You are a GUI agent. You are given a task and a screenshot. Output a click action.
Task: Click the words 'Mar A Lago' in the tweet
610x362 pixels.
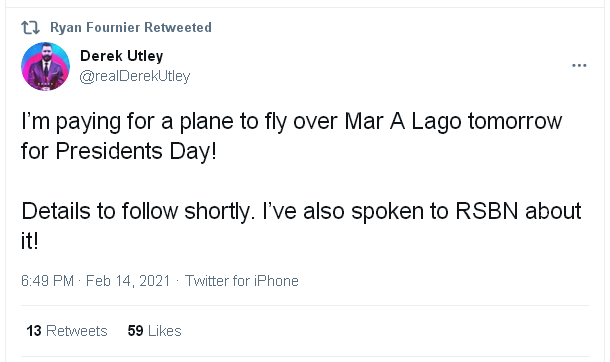click(x=403, y=122)
